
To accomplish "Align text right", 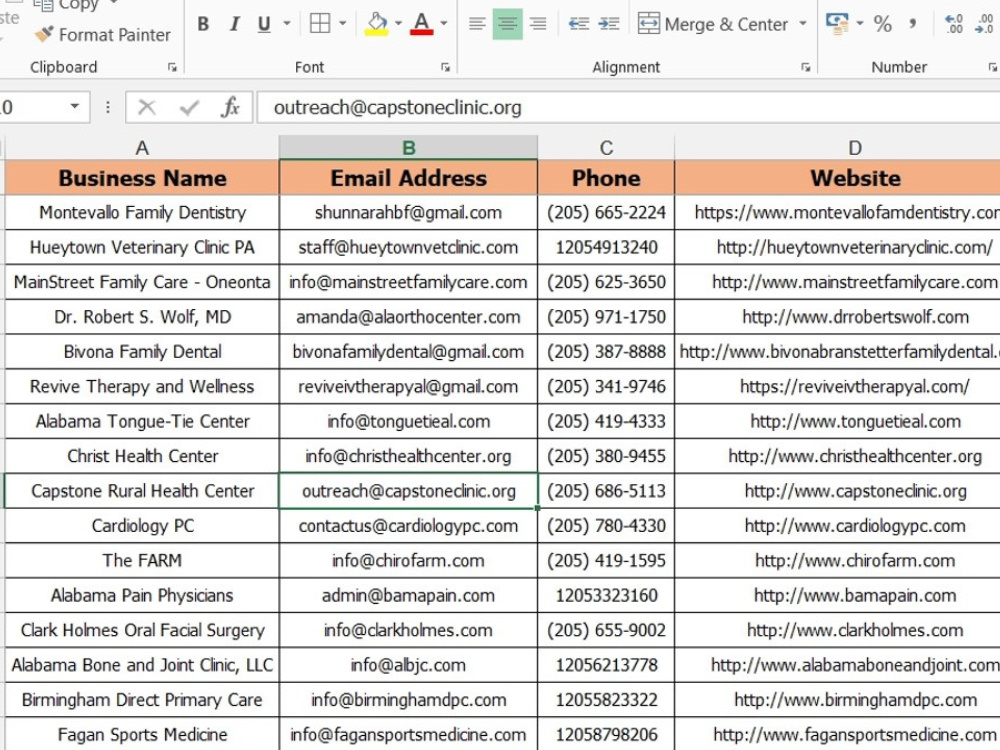I will click(x=538, y=24).
